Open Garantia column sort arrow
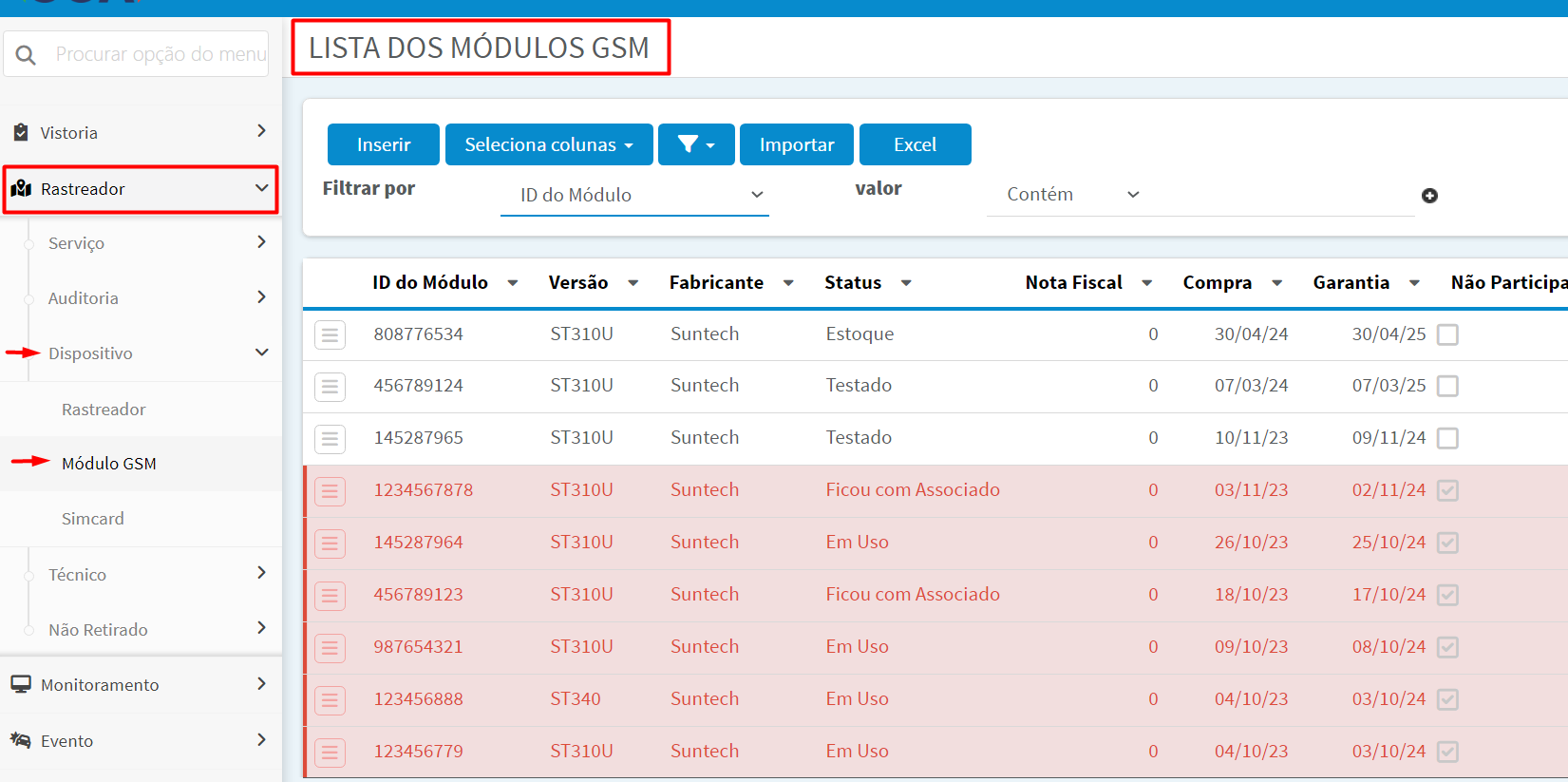1568x782 pixels. 1414,283
